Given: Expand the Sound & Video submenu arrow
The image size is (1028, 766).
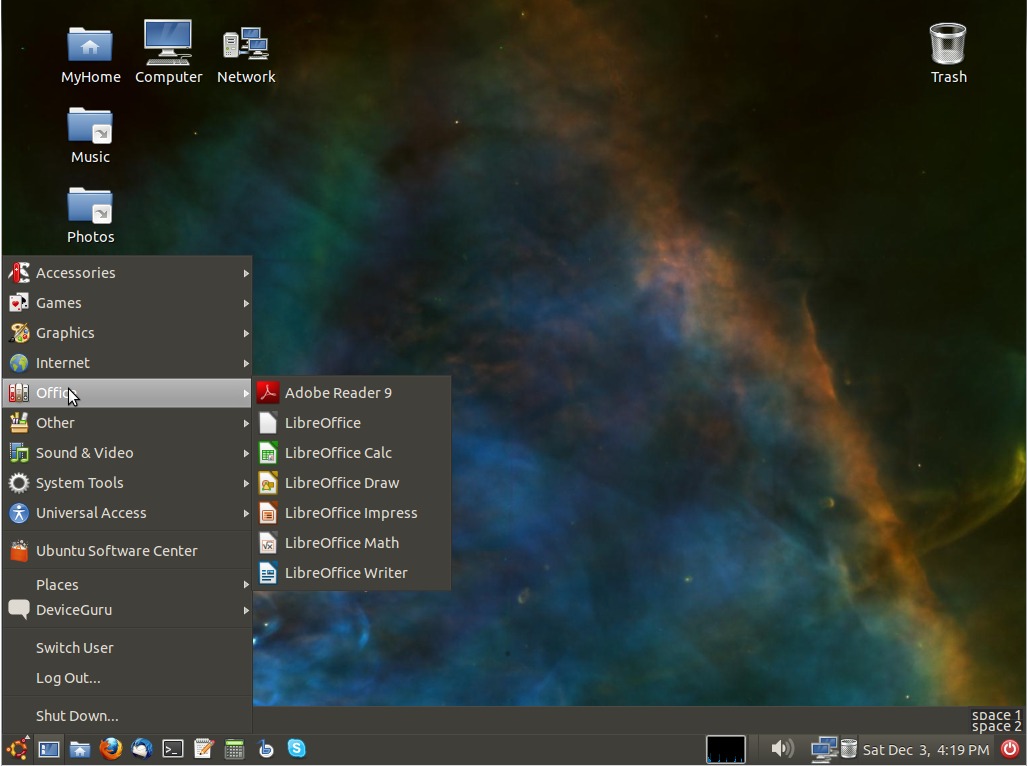Looking at the screenshot, I should [x=246, y=453].
